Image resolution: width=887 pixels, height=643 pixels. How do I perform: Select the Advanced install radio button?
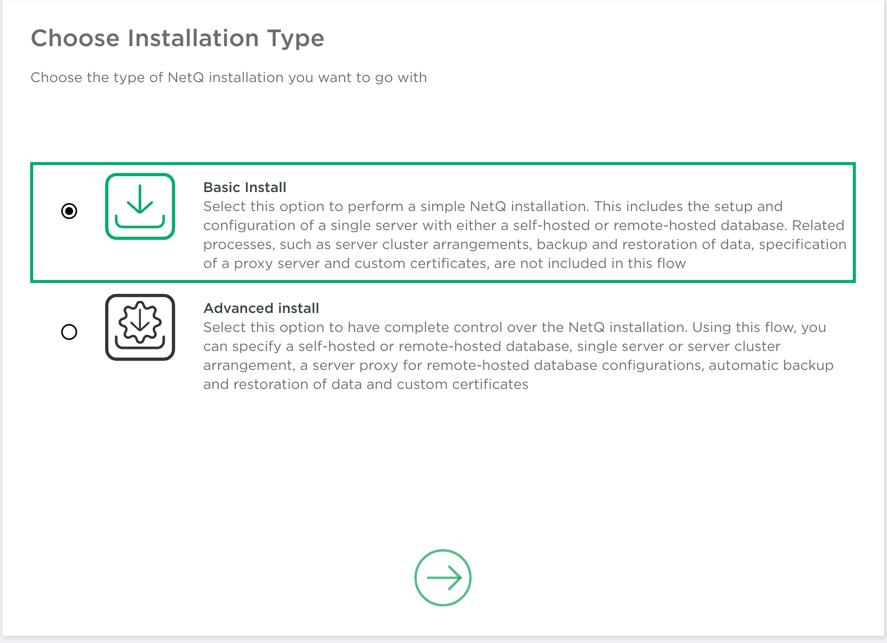[x=69, y=332]
